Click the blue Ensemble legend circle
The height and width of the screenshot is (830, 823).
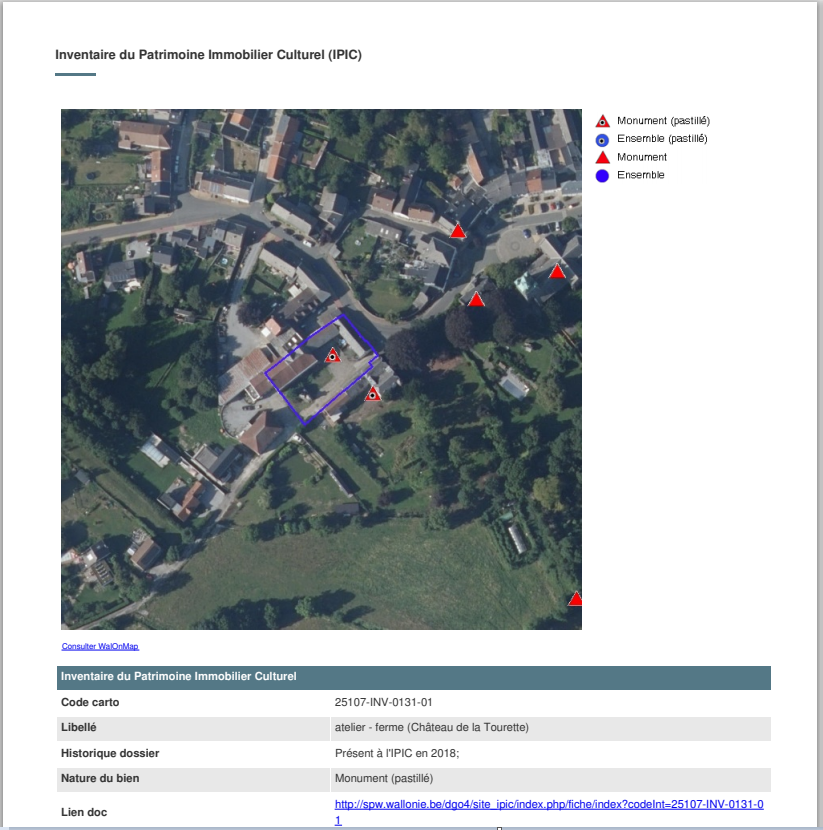tap(602, 176)
